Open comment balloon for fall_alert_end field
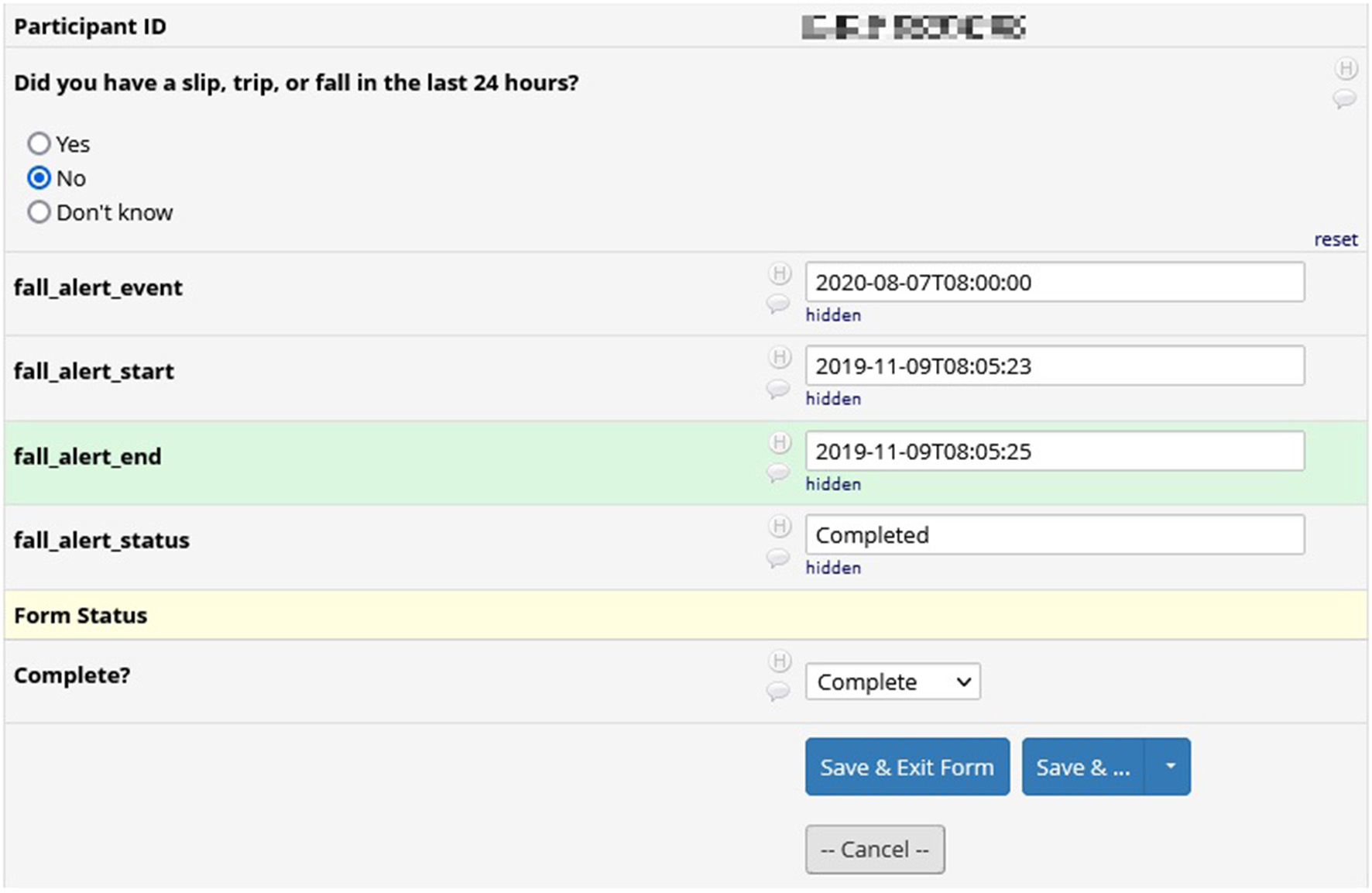 [778, 472]
